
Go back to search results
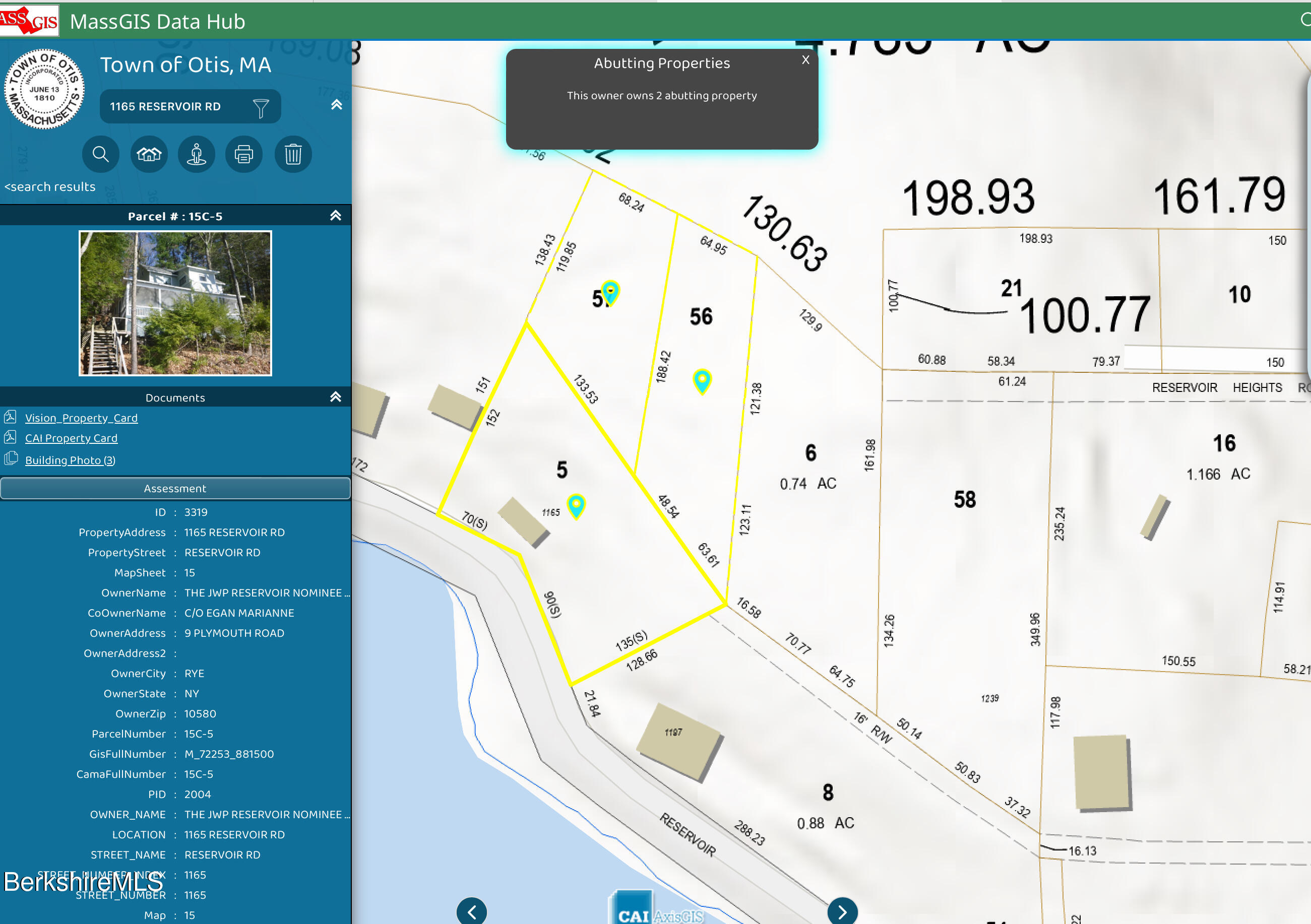50,186
